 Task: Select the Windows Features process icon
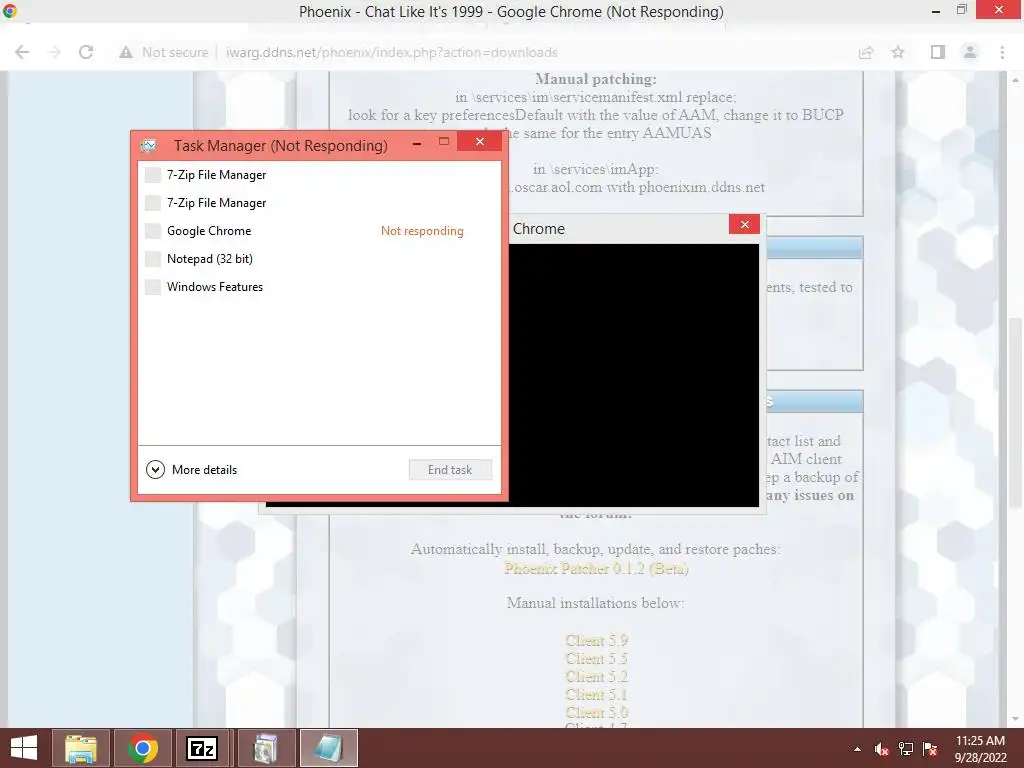[153, 287]
